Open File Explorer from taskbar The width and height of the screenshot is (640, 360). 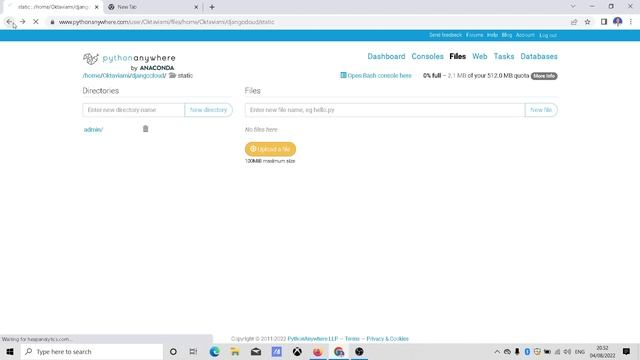tap(235, 351)
